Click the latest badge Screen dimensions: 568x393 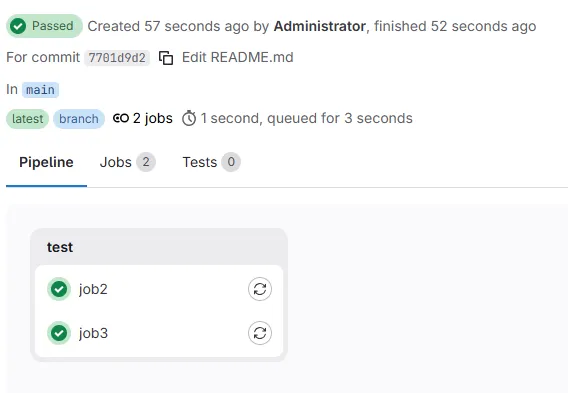(28, 119)
